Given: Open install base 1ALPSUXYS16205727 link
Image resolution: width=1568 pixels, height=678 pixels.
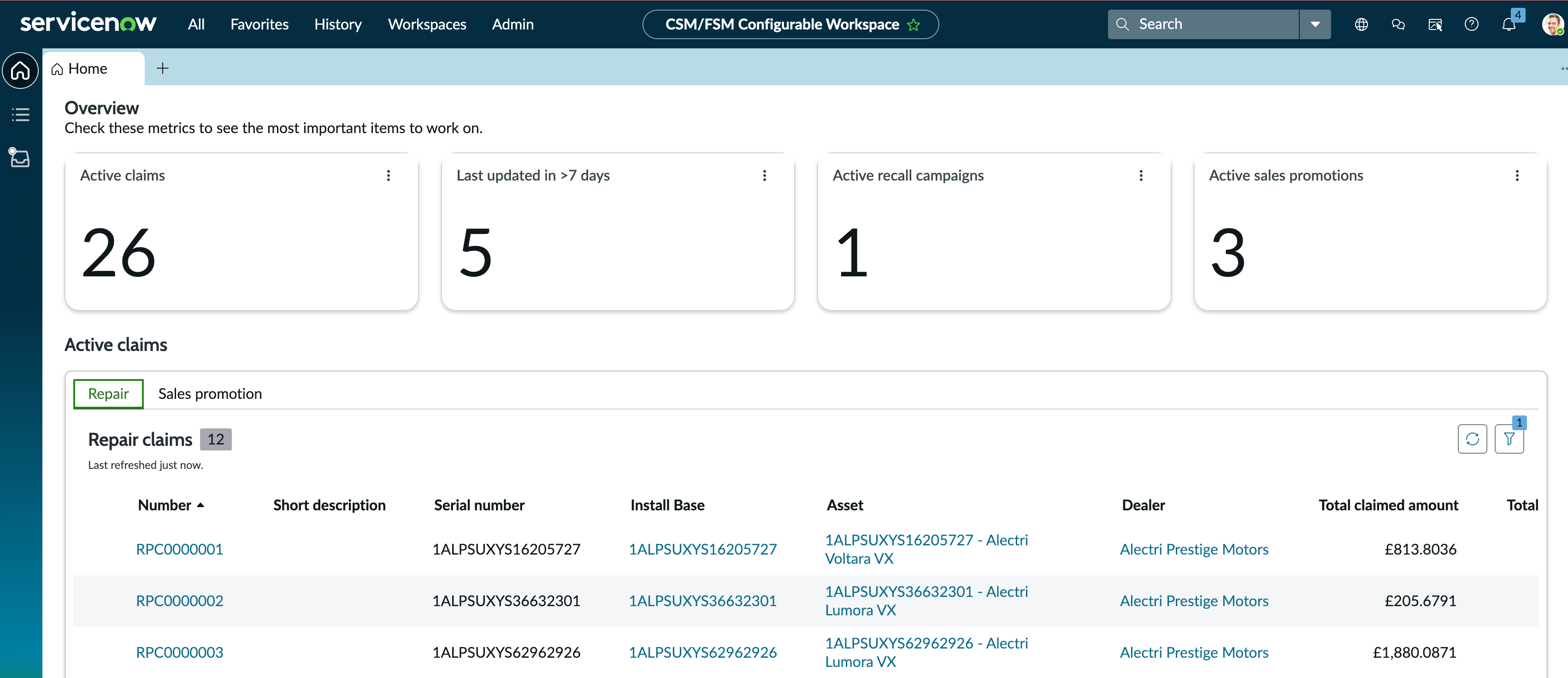Looking at the screenshot, I should pyautogui.click(x=702, y=549).
